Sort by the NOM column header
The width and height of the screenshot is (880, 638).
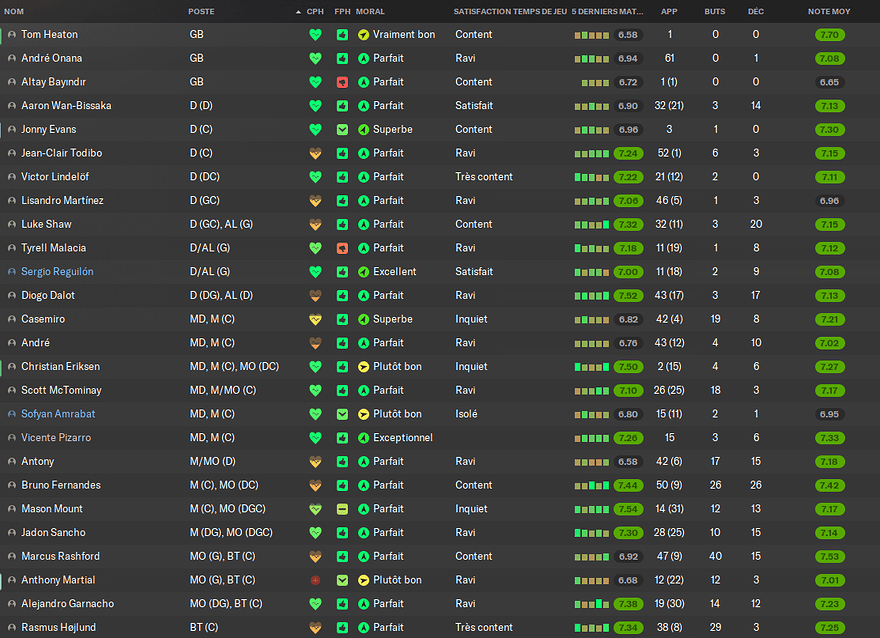coord(14,11)
